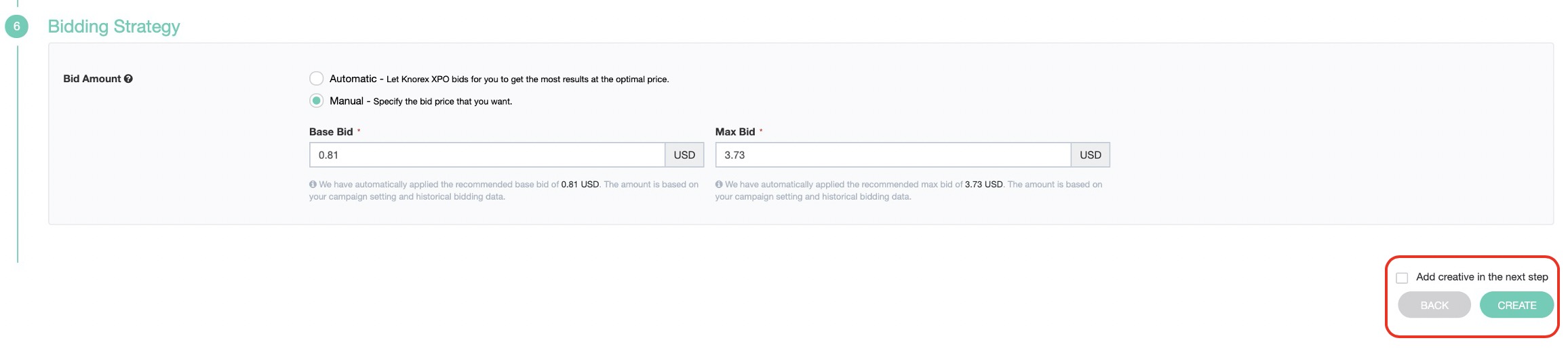Click the step 6 circle icon

point(16,26)
